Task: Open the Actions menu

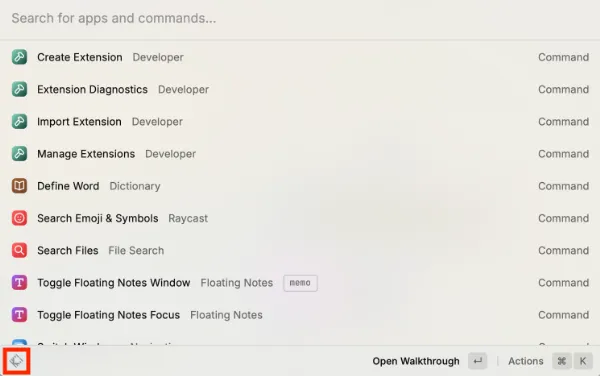Action: (x=525, y=361)
